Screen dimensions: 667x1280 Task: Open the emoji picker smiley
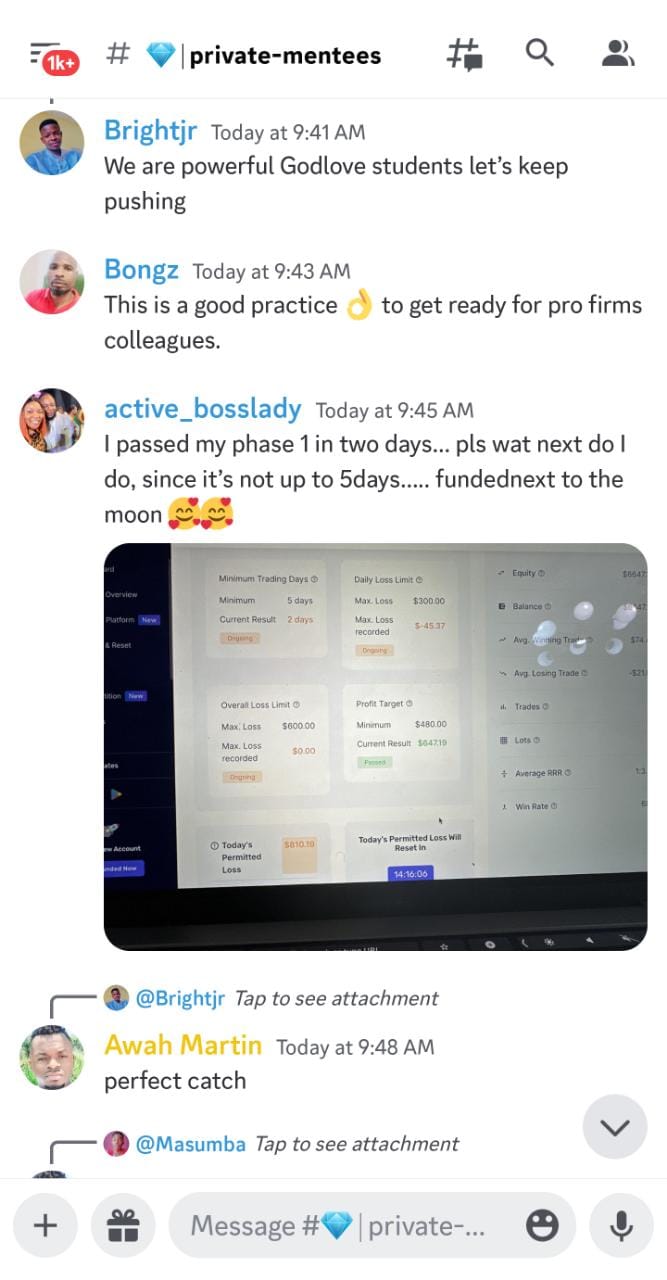(542, 1225)
